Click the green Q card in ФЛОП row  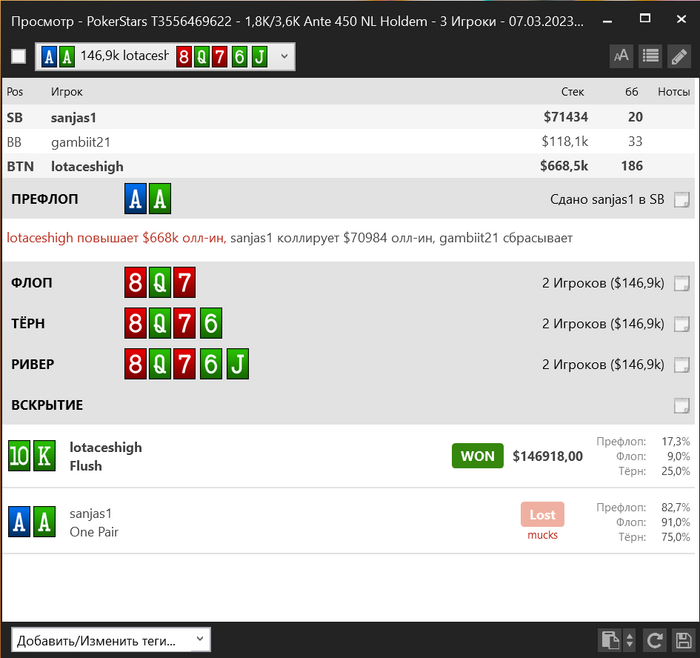click(160, 283)
